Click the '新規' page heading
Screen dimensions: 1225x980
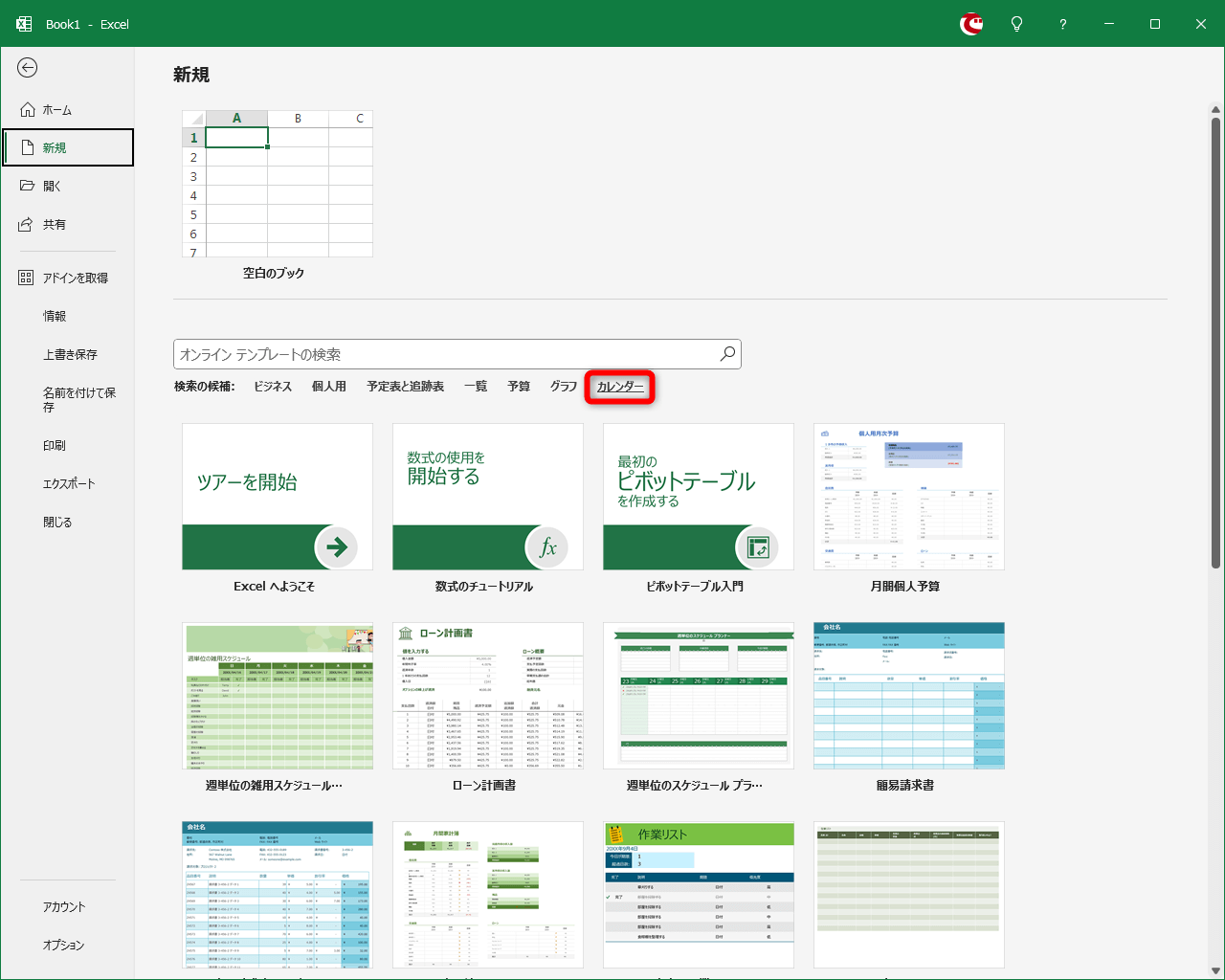click(191, 75)
